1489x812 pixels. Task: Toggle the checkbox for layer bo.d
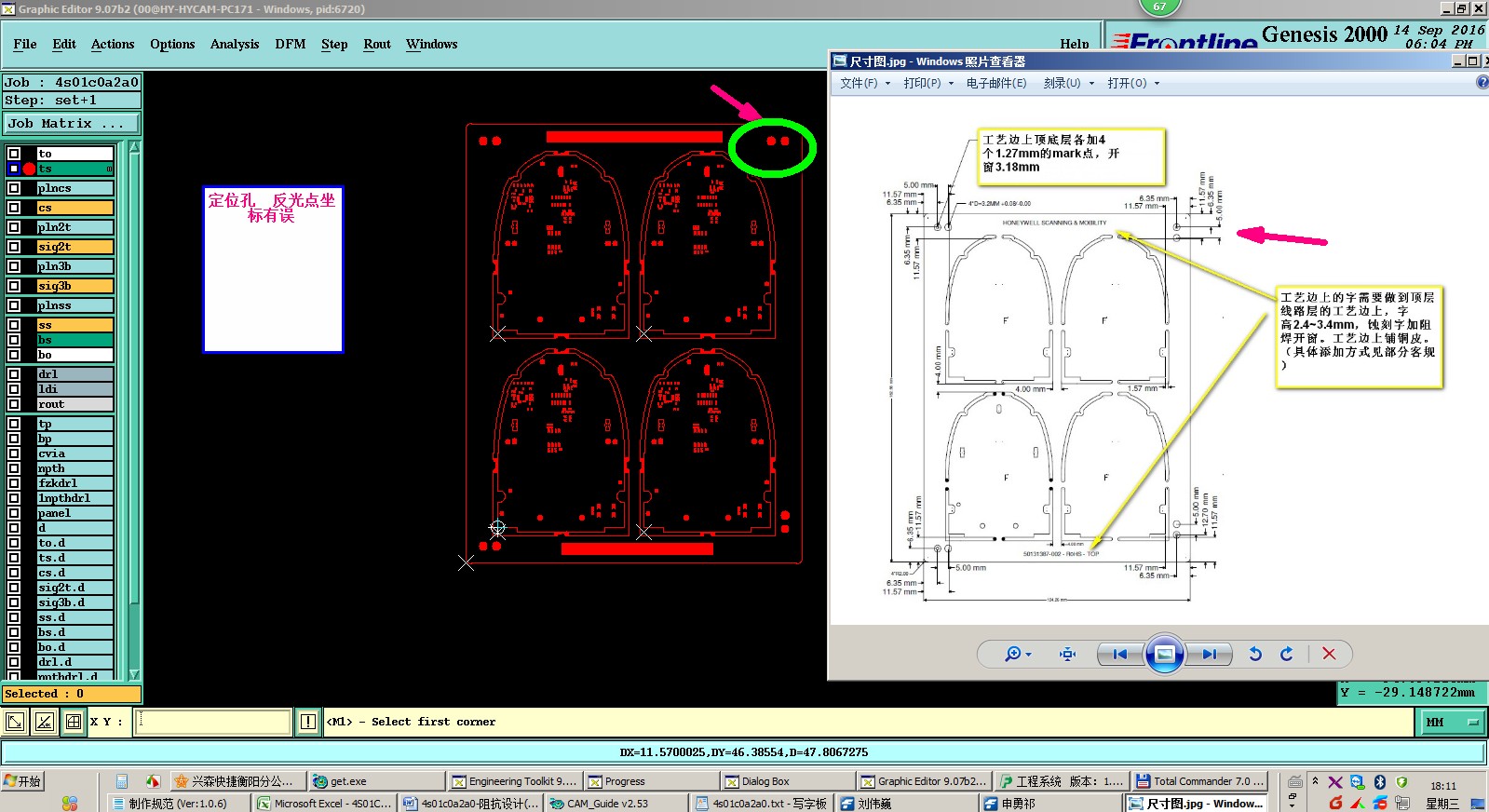(14, 647)
